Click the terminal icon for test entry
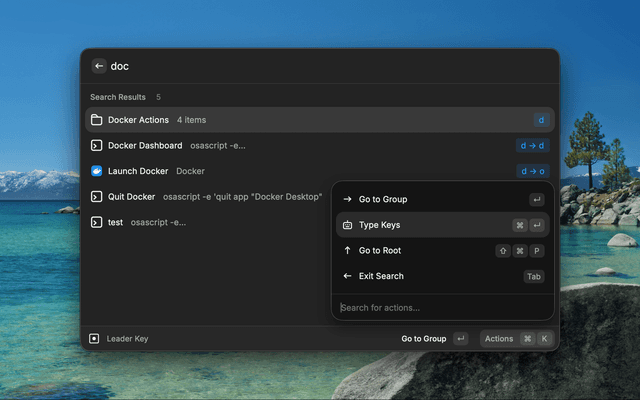640x400 pixels. (97, 222)
